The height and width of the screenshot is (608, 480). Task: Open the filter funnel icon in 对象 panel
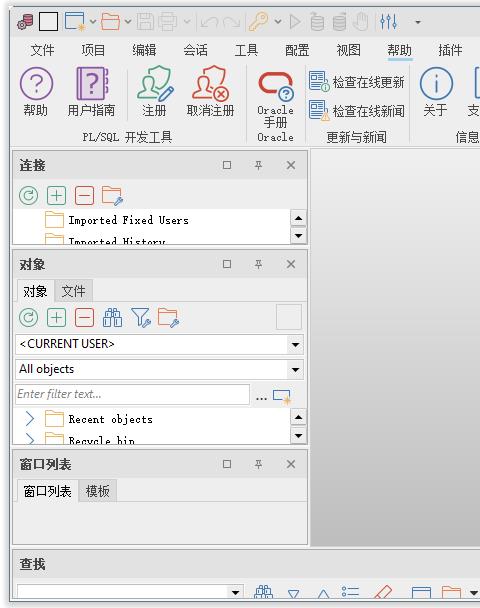pos(140,318)
